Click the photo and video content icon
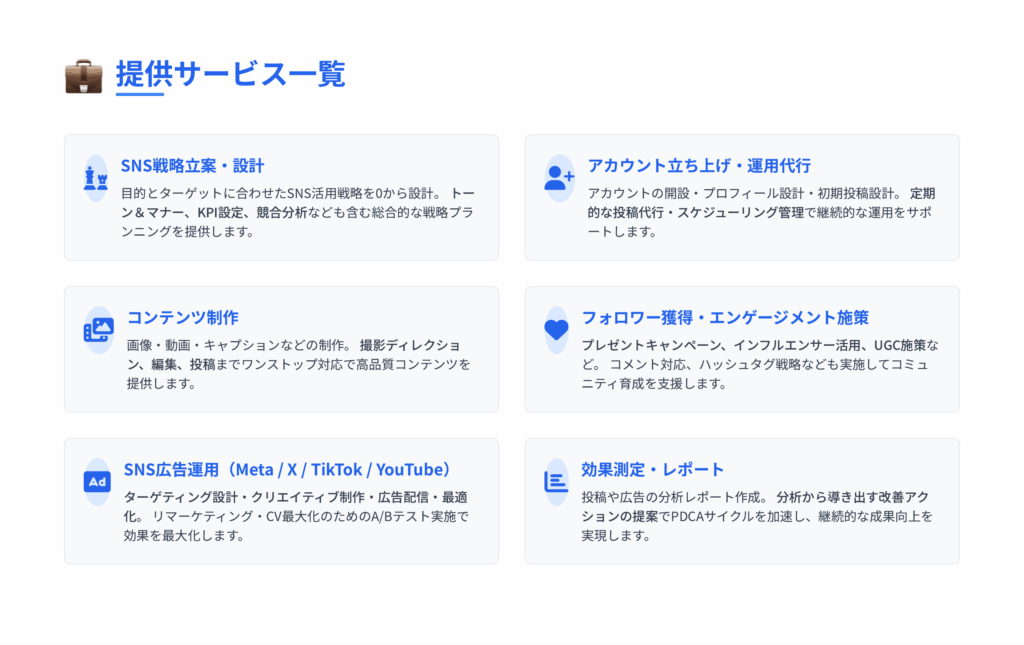This screenshot has width=1024, height=645. (99, 330)
